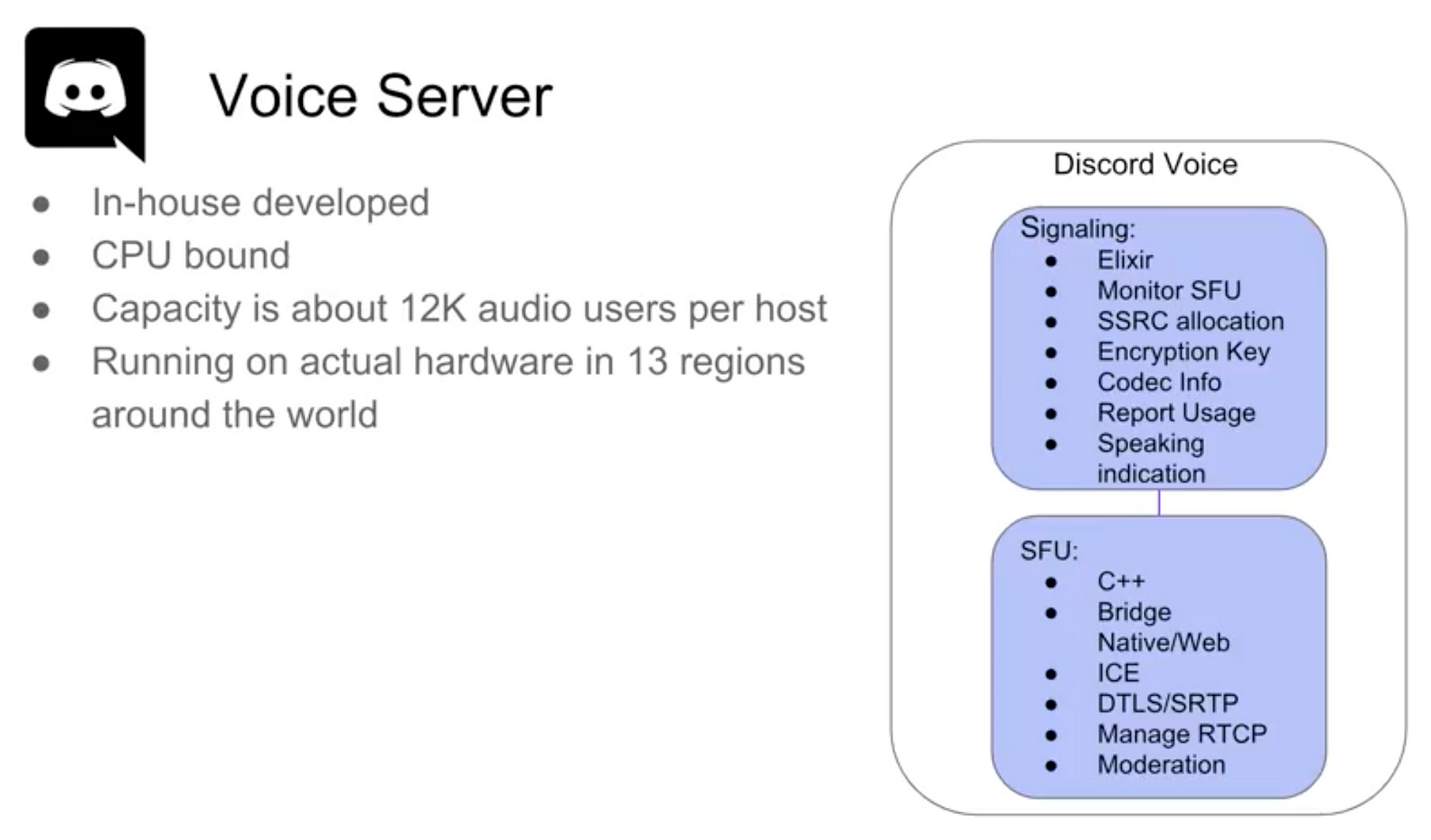1431x840 pixels.
Task: Click the Discord logo icon
Action: click(85, 93)
